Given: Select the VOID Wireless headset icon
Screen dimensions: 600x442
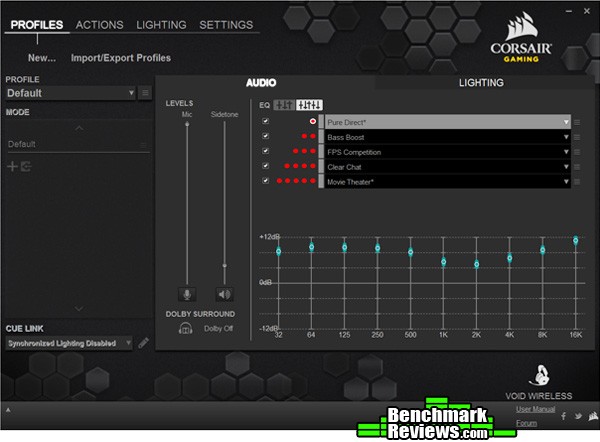Looking at the screenshot, I should point(539,376).
